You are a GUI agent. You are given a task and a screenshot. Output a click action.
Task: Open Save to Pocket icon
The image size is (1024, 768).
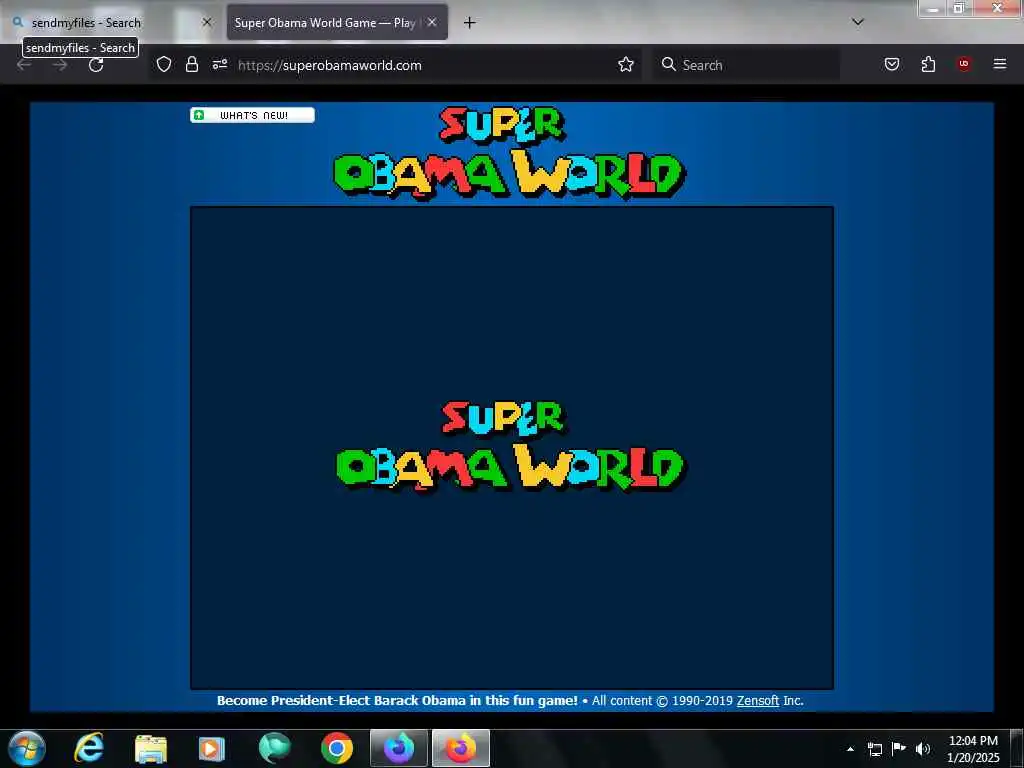[891, 64]
